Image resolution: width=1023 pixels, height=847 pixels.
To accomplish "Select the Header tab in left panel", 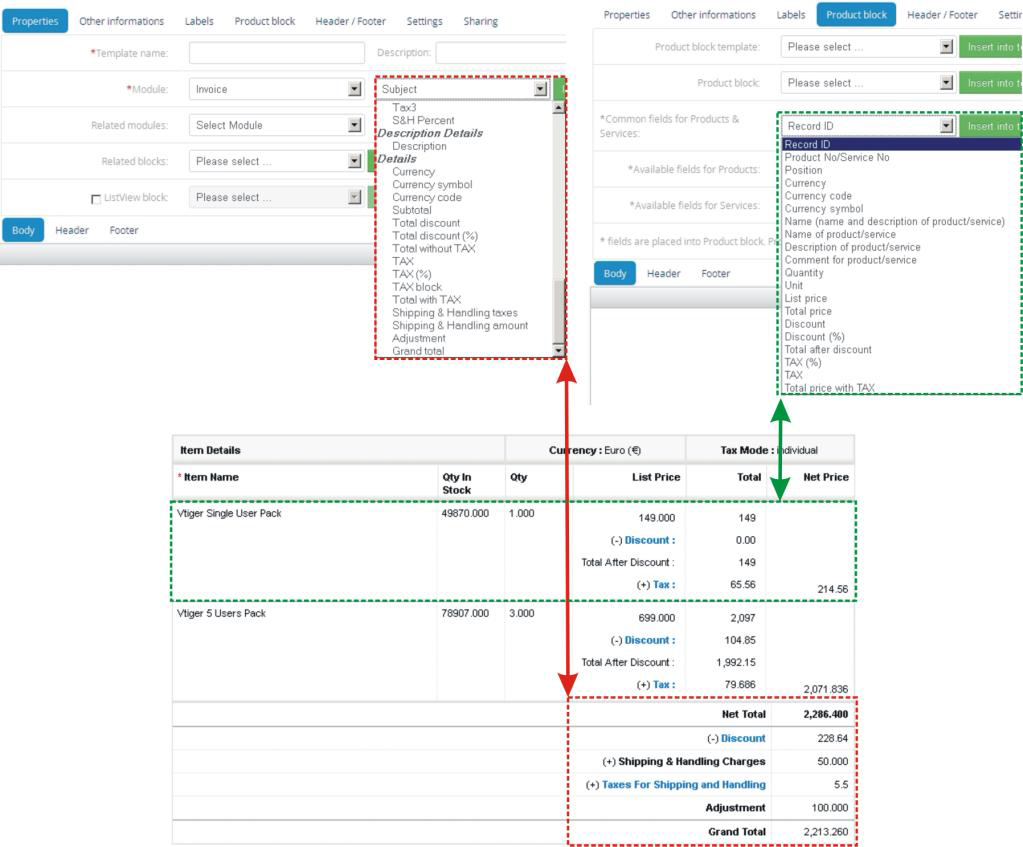I will pyautogui.click(x=72, y=230).
